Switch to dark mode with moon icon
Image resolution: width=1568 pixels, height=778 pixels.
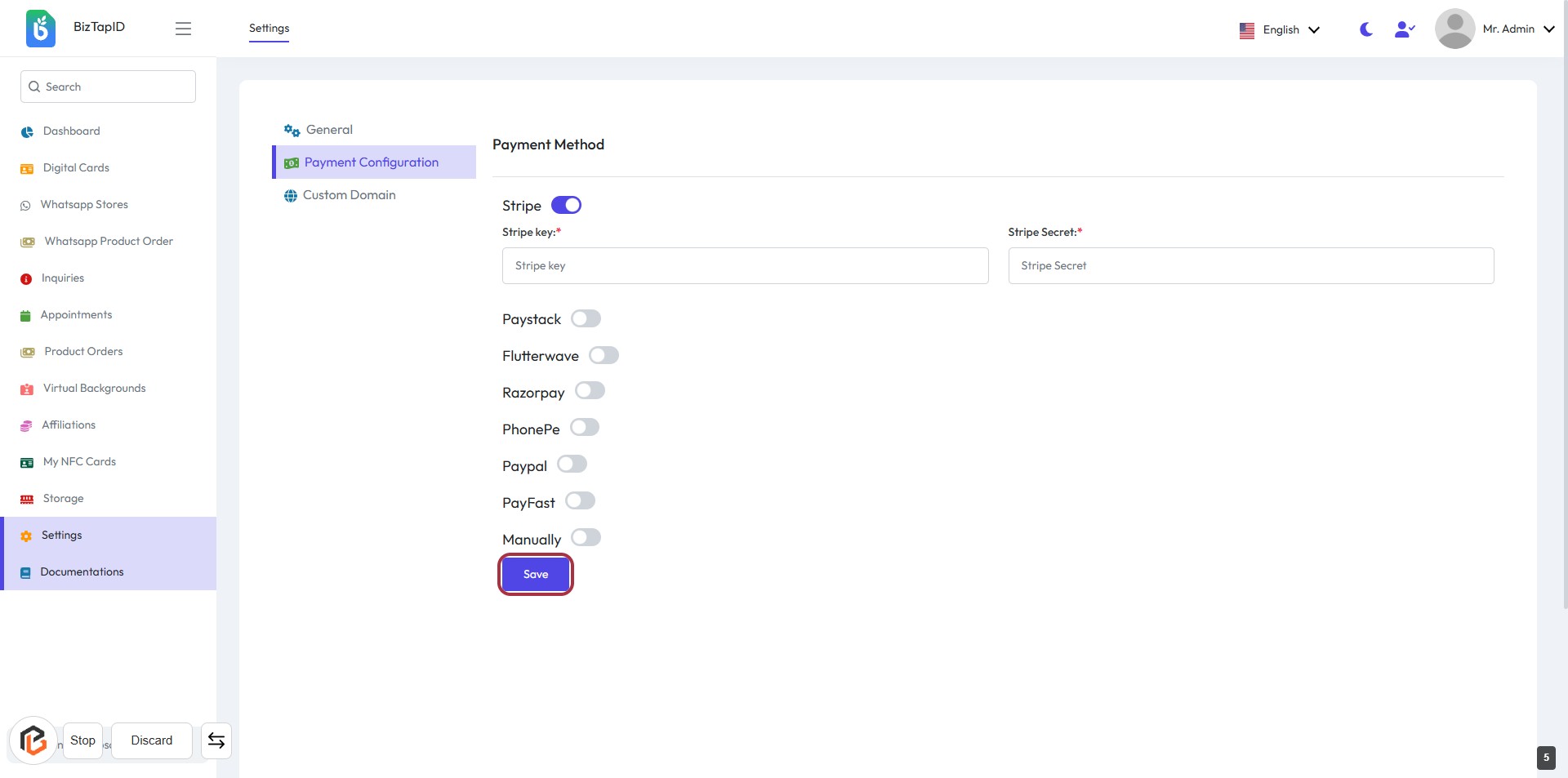coord(1365,29)
